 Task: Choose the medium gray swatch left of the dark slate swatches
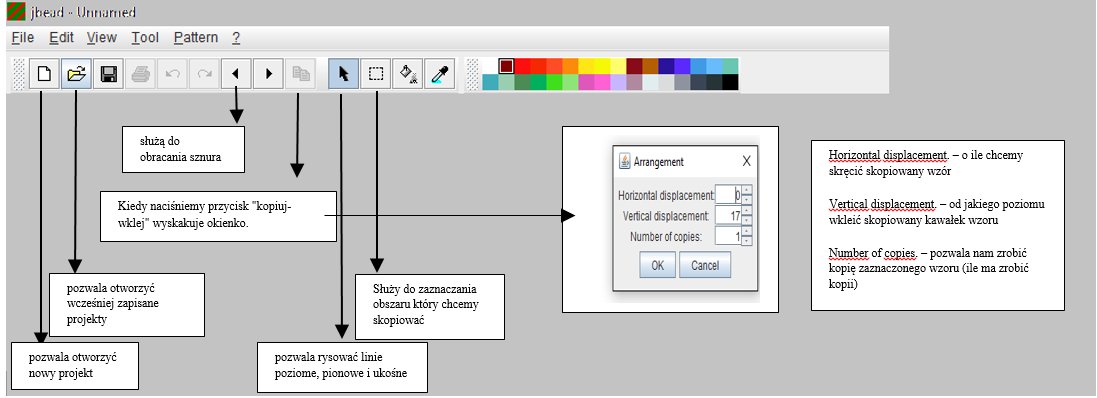pos(682,82)
